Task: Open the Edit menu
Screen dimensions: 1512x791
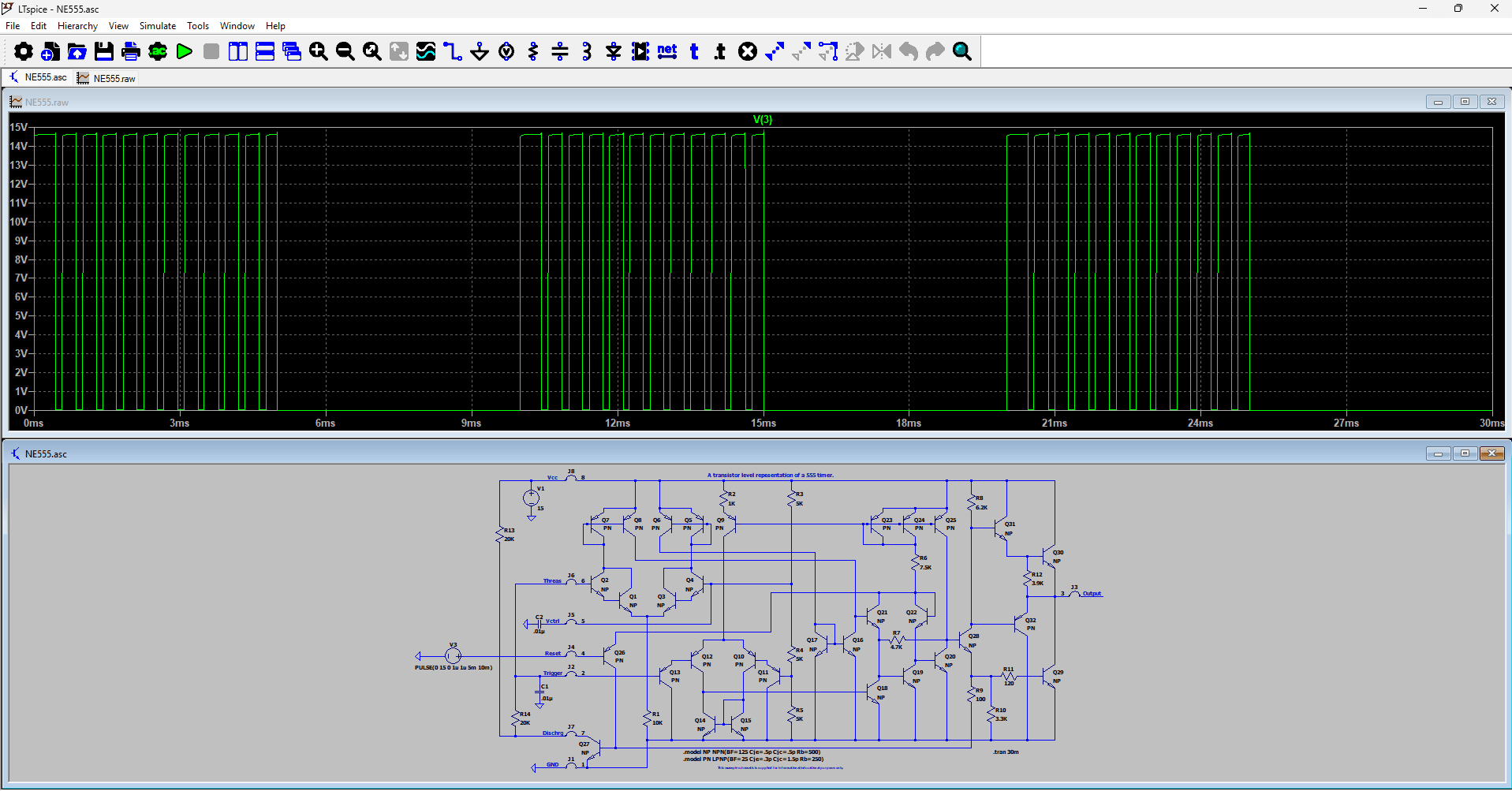Action: coord(39,26)
